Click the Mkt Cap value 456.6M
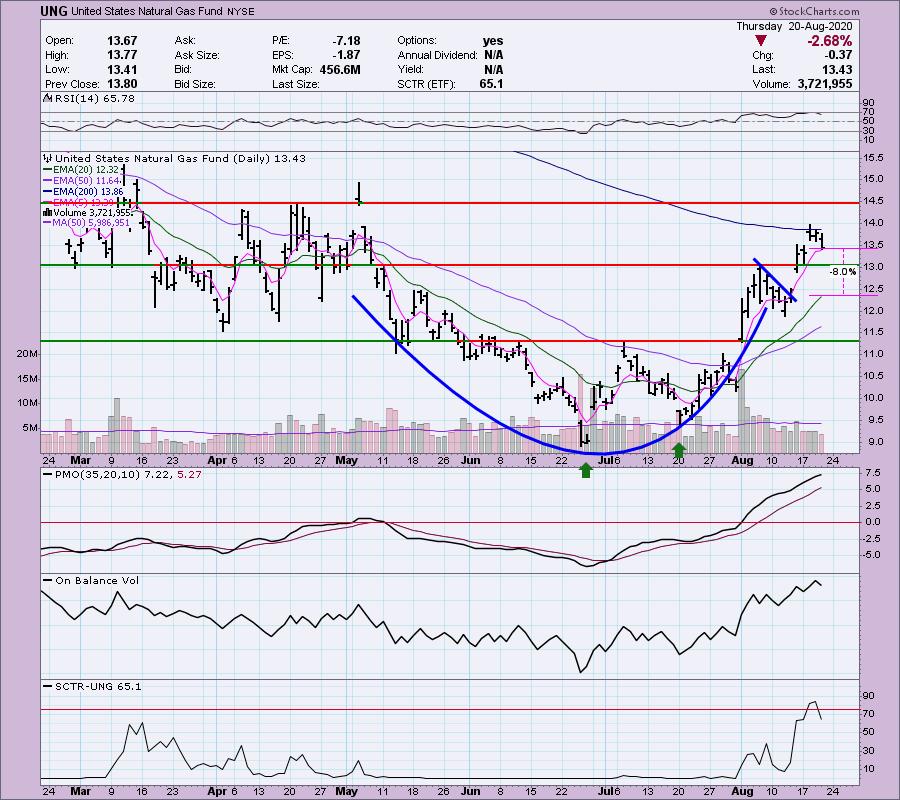This screenshot has height=800, width=900. click(340, 69)
